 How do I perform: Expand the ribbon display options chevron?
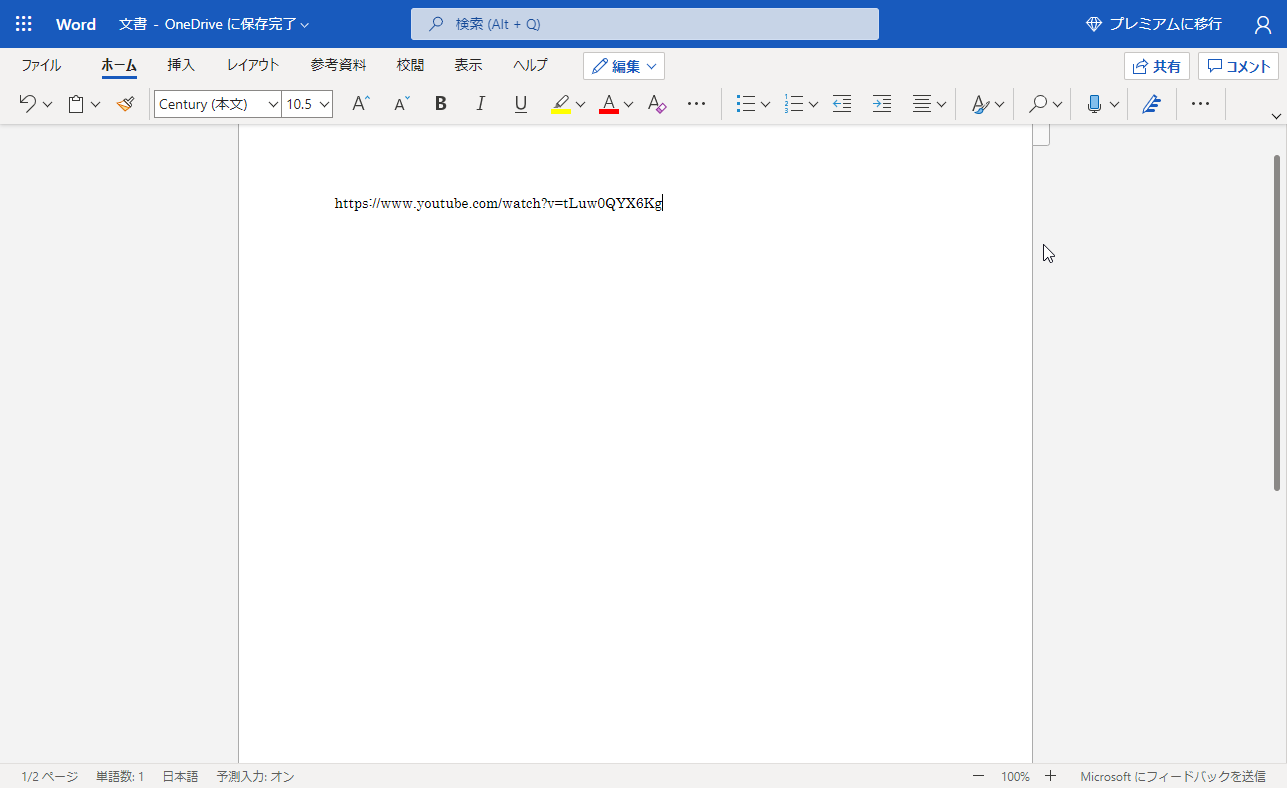[1276, 116]
